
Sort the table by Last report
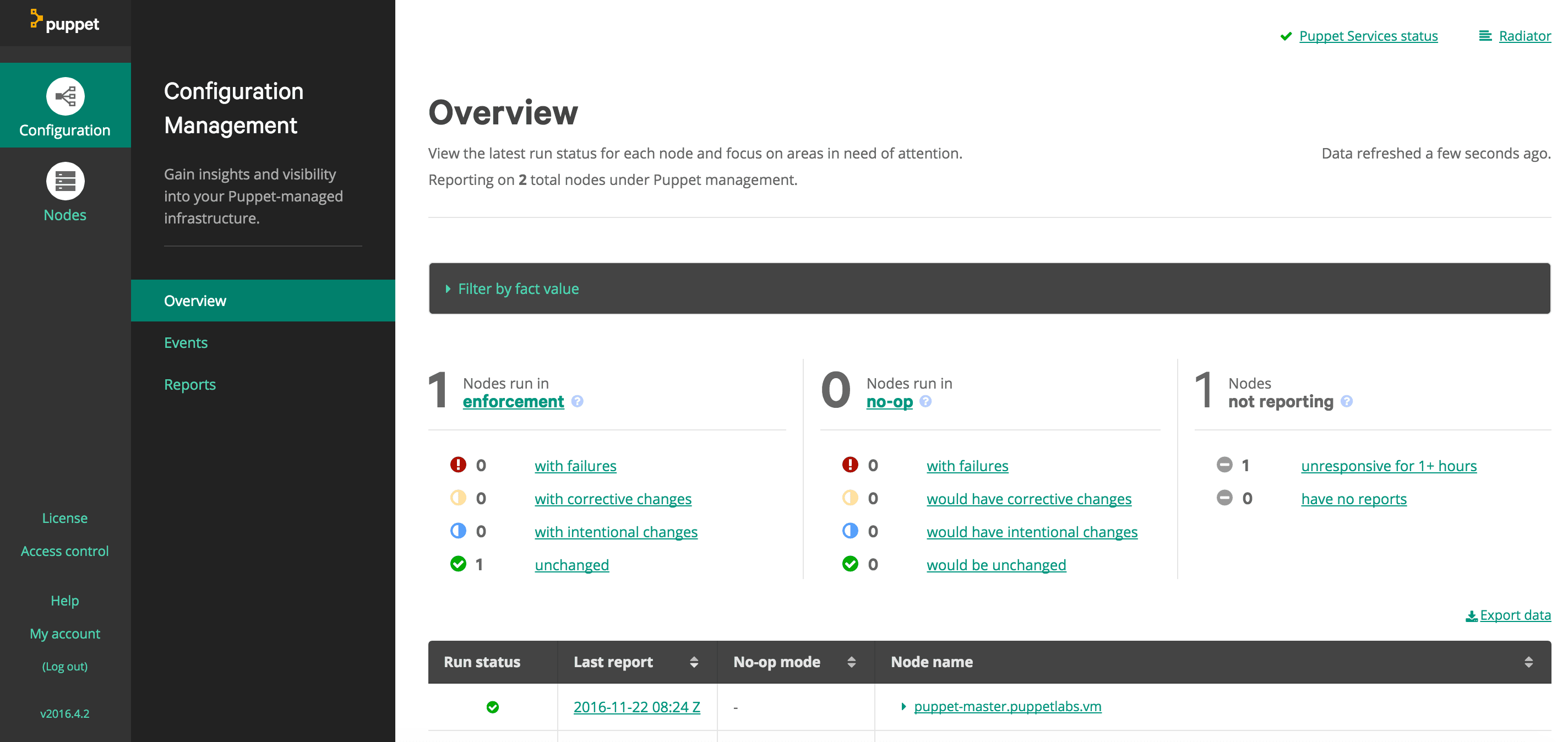pos(694,662)
